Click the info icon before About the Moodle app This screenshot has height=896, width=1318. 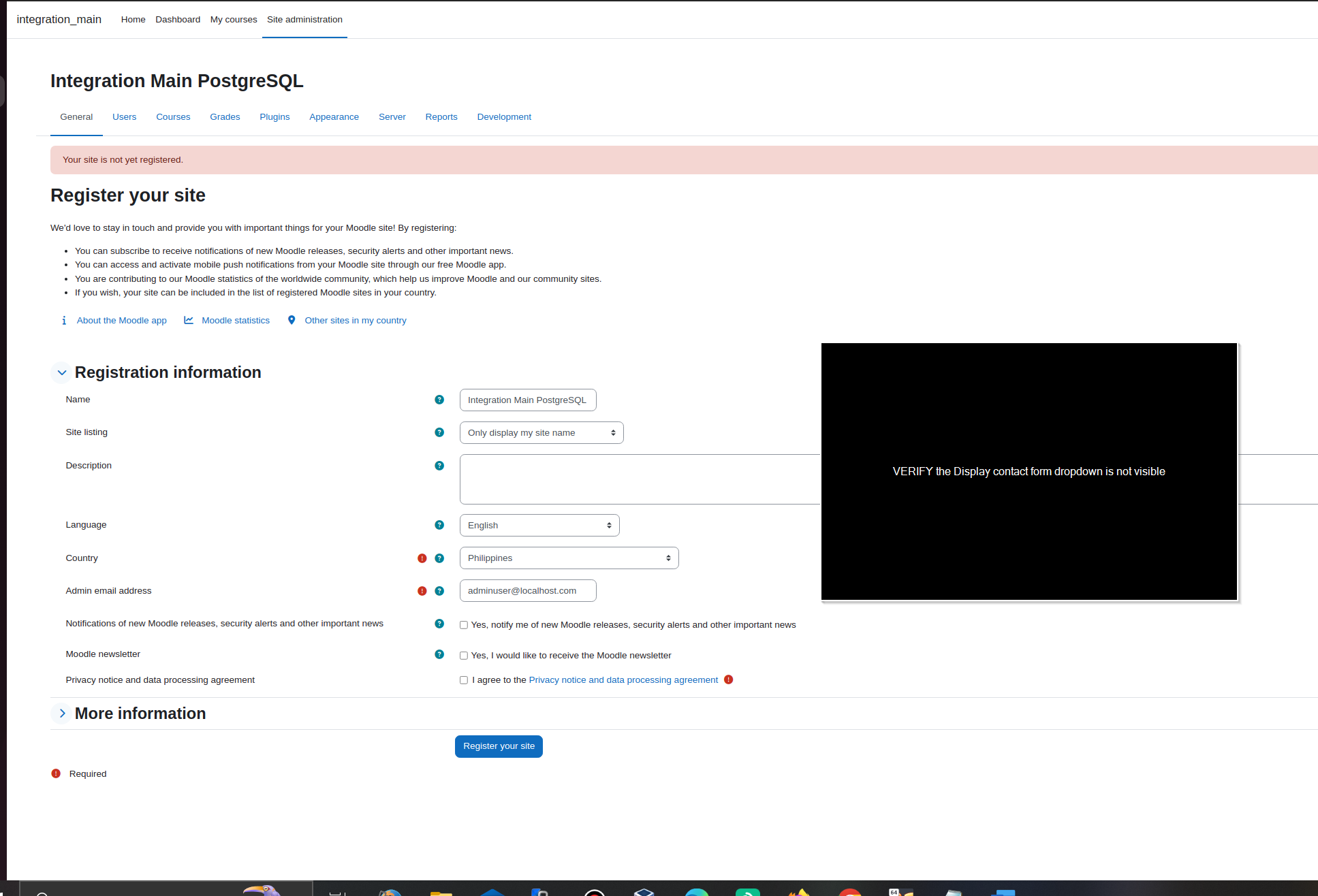64,321
